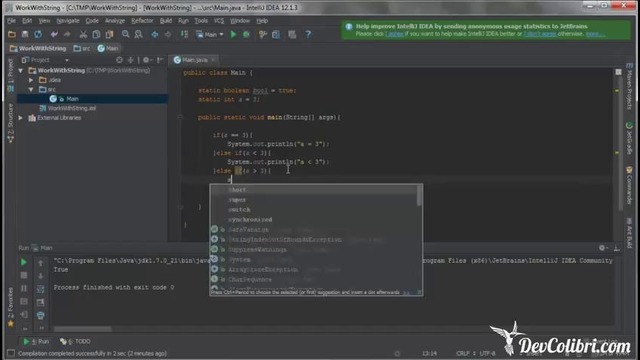Click the Paste icon in toolbar
This screenshot has width=640, height=360.
[x=109, y=35]
